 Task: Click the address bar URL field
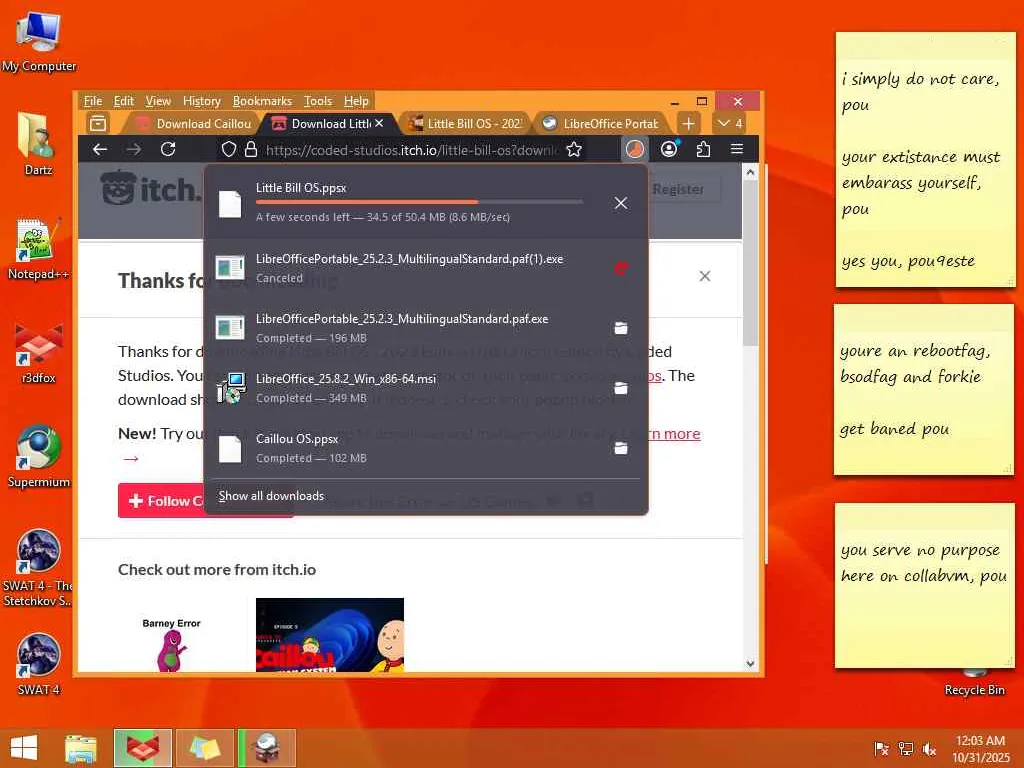(x=411, y=150)
